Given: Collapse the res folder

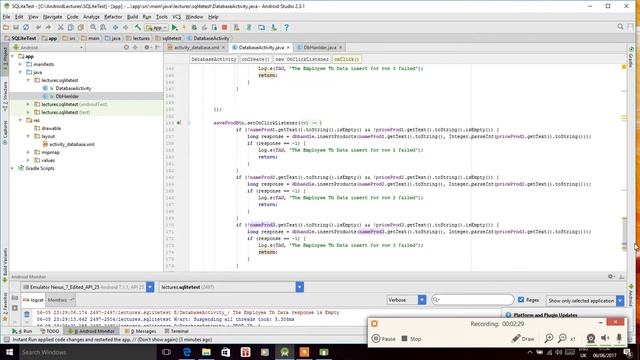Looking at the screenshot, I should pyautogui.click(x=20, y=120).
